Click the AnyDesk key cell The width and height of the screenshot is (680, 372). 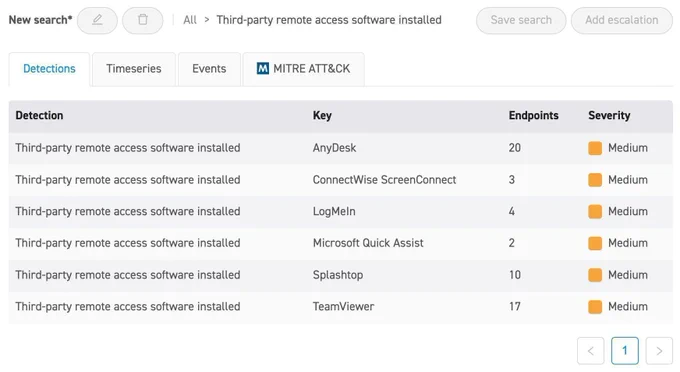(x=334, y=148)
